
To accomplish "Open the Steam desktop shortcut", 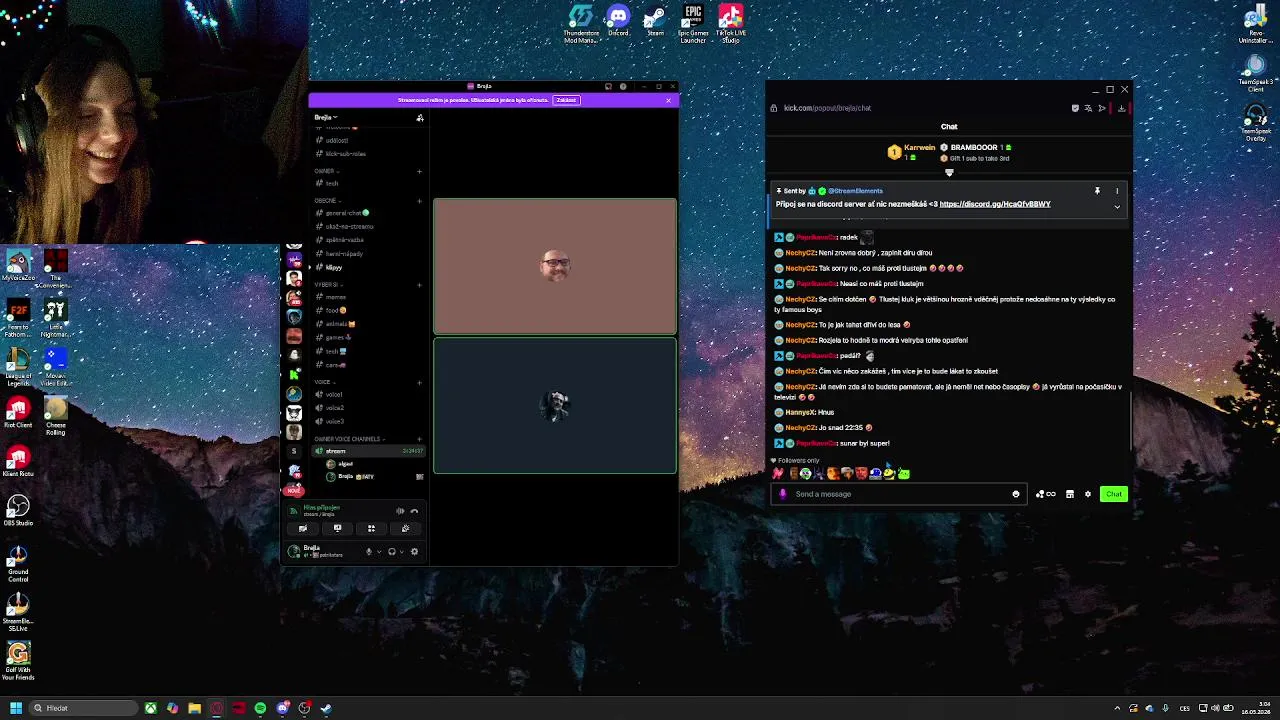I will click(x=655, y=21).
